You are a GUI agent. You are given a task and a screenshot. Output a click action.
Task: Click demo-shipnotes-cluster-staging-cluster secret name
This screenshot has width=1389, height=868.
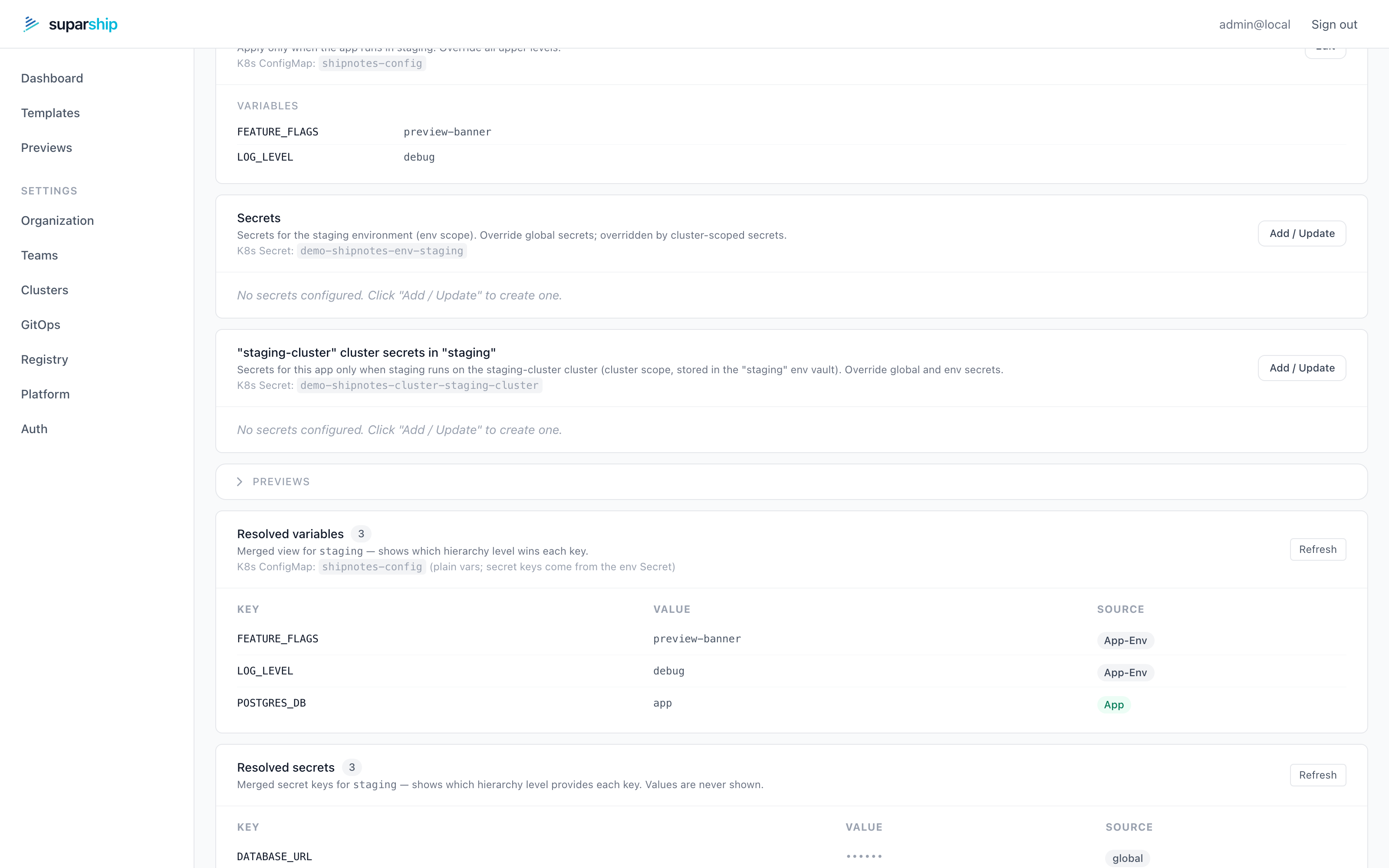click(420, 385)
